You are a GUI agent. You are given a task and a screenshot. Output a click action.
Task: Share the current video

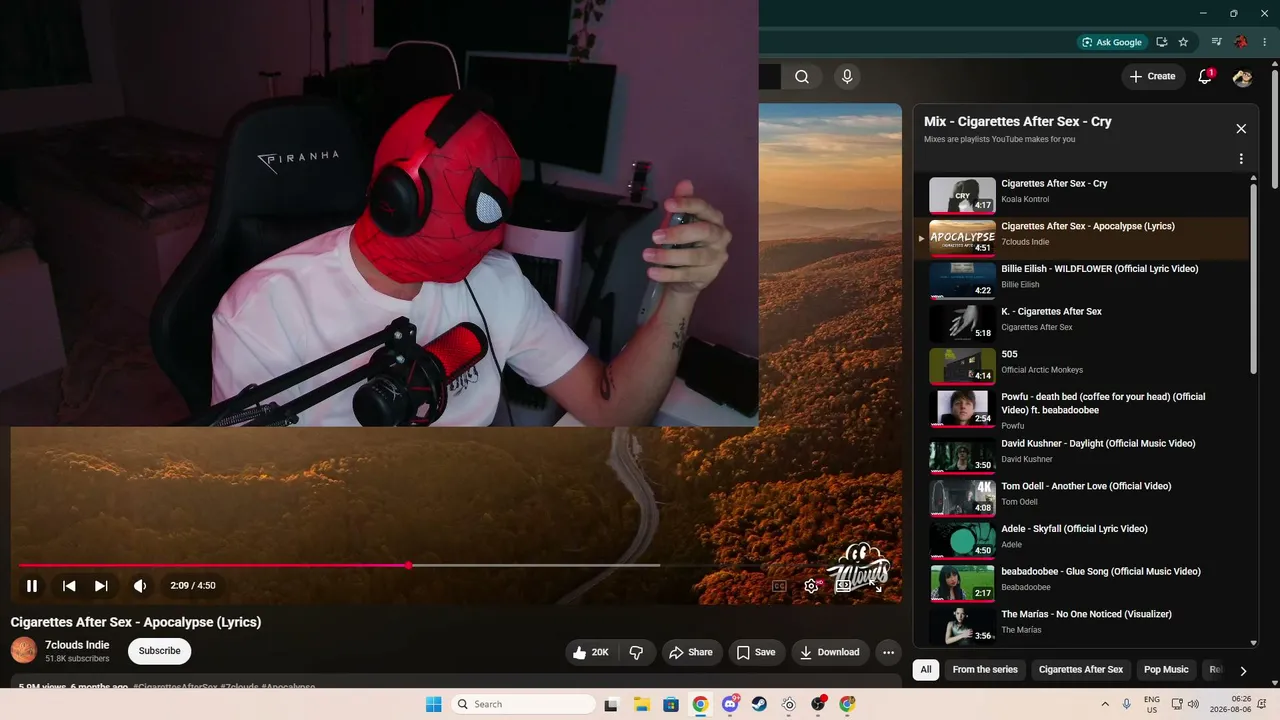pos(691,652)
